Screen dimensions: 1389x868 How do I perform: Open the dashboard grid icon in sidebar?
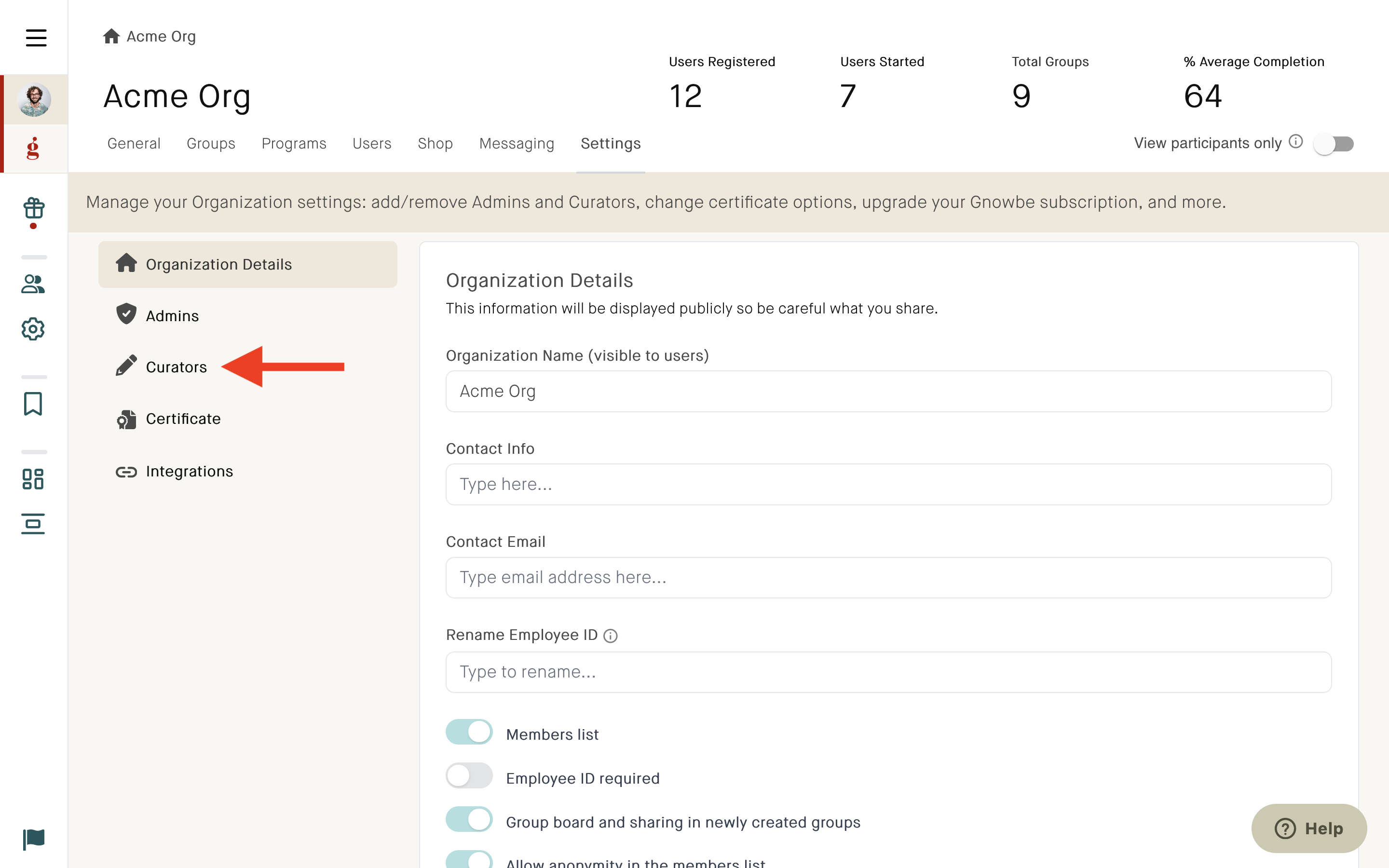point(33,479)
